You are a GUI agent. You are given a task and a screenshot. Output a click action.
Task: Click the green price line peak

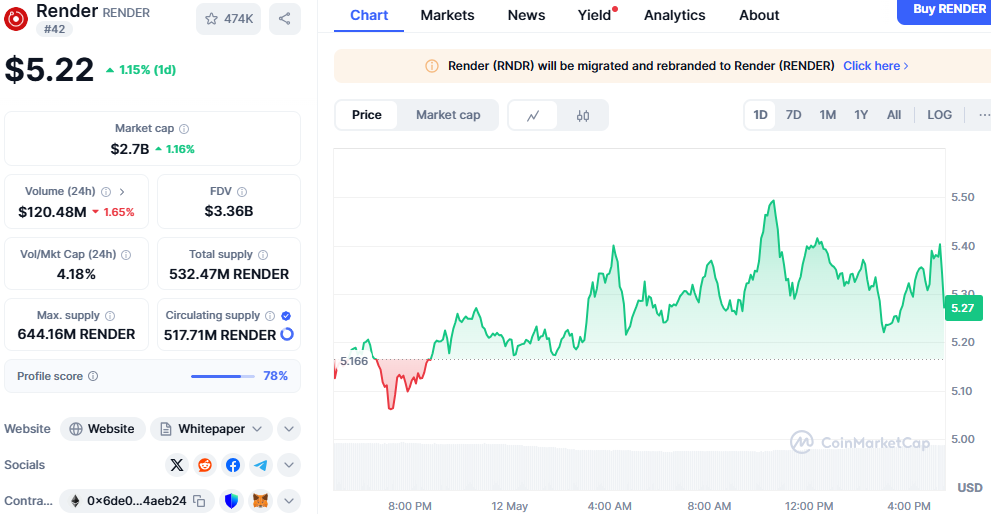[772, 202]
